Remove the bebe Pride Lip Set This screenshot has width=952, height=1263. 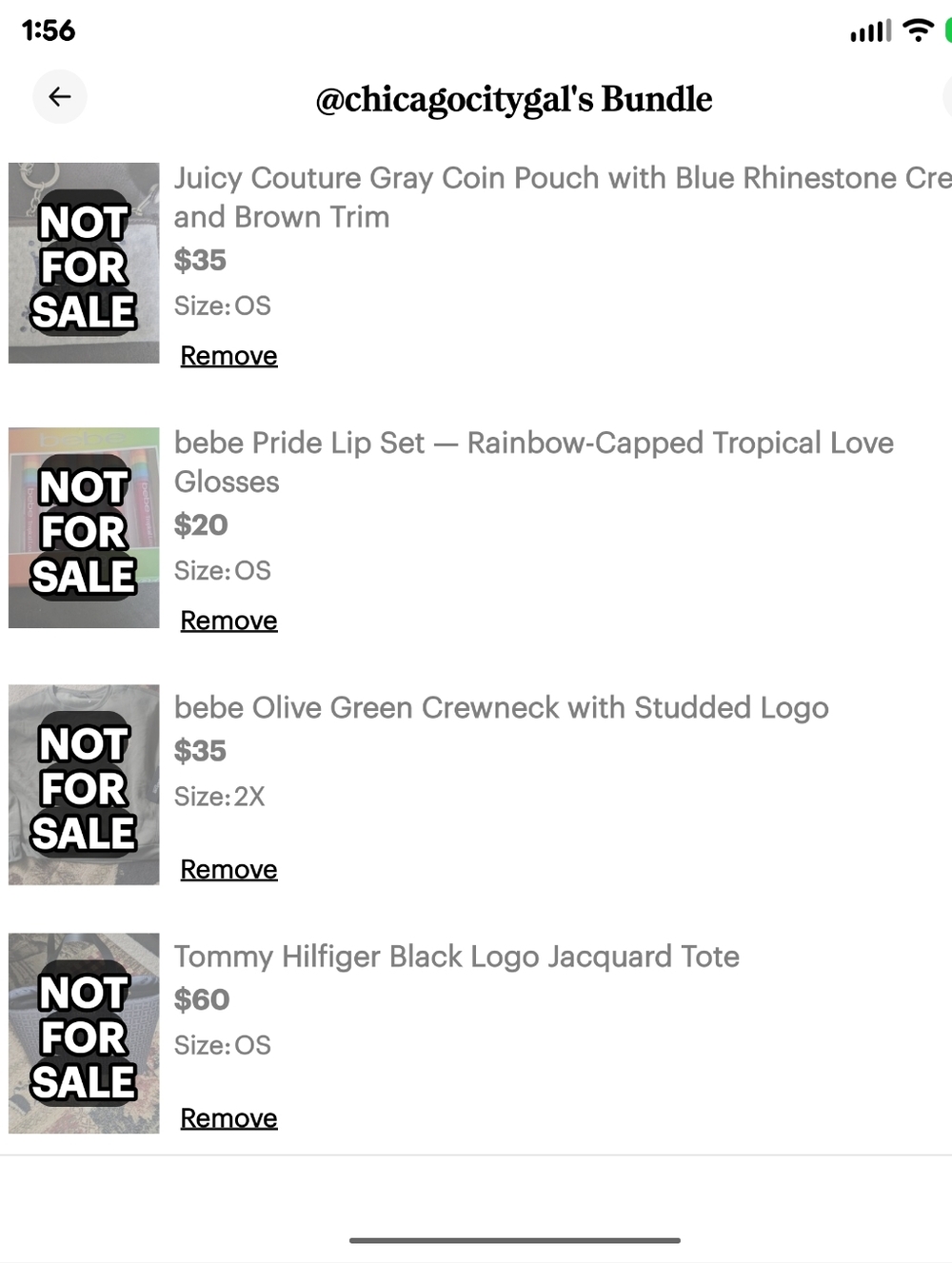[228, 621]
